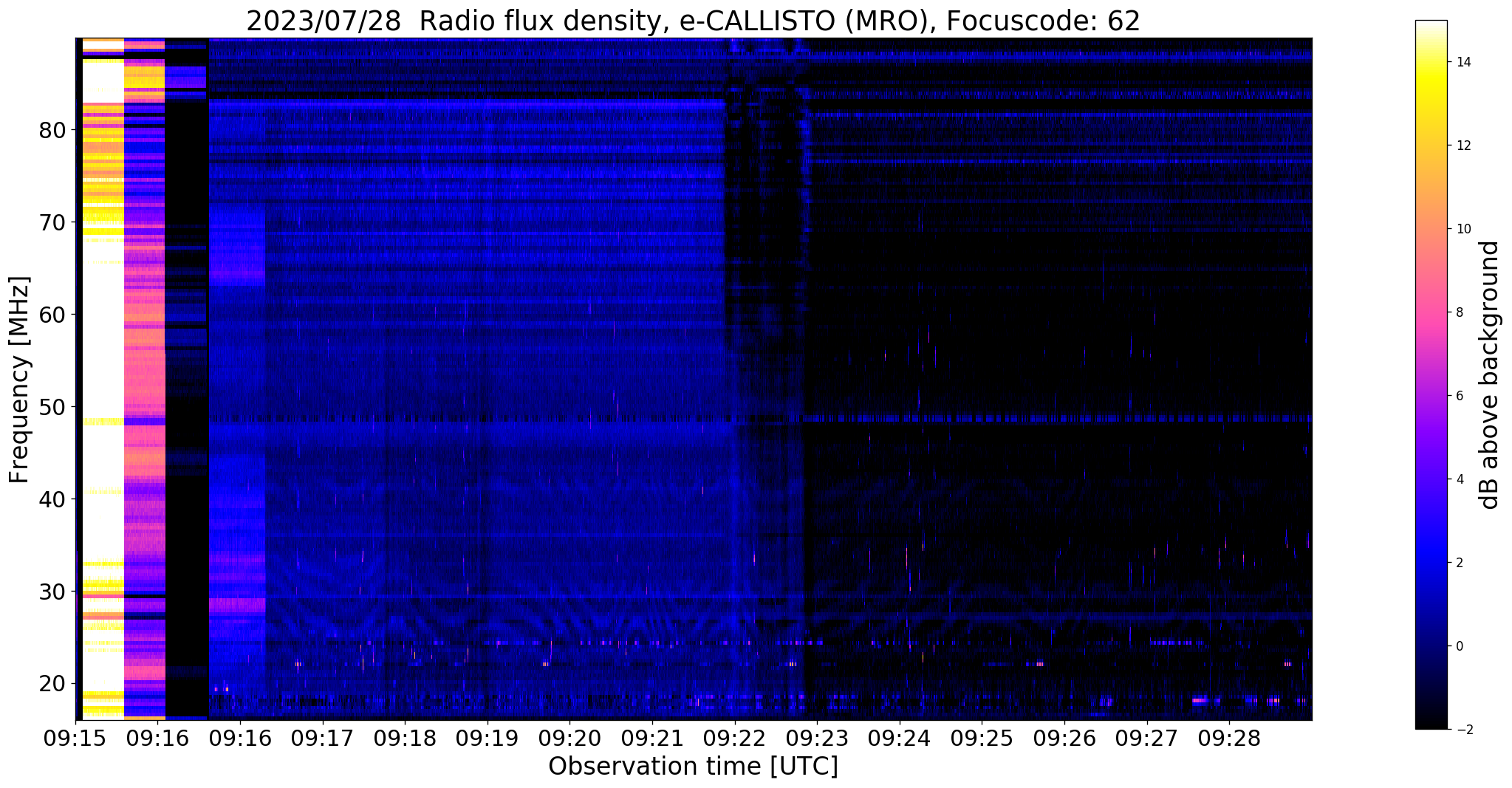
Task: Click the pink-orange column next to white burst
Action: [144, 378]
